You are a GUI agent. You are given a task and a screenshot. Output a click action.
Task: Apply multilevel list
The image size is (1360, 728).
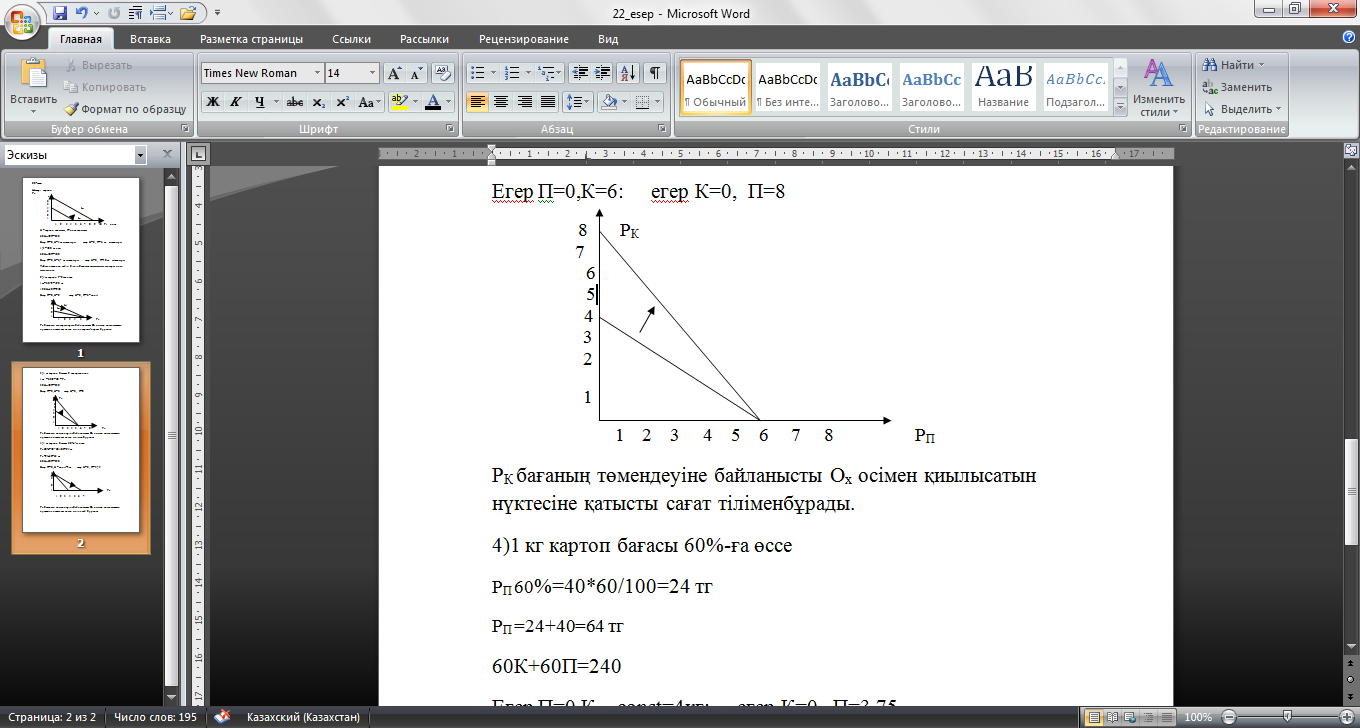click(x=546, y=73)
